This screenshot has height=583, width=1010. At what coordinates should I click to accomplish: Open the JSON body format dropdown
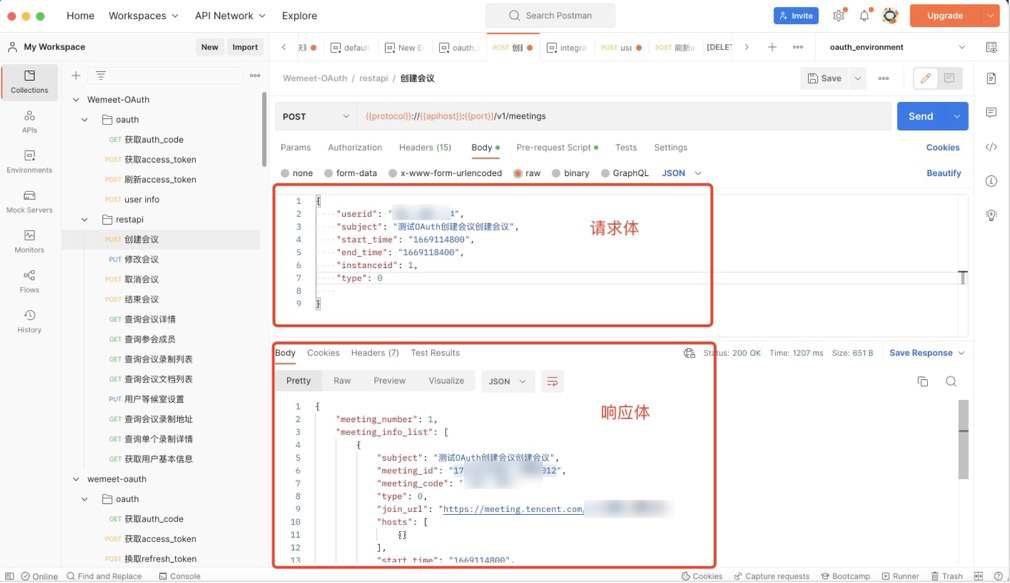coord(681,173)
